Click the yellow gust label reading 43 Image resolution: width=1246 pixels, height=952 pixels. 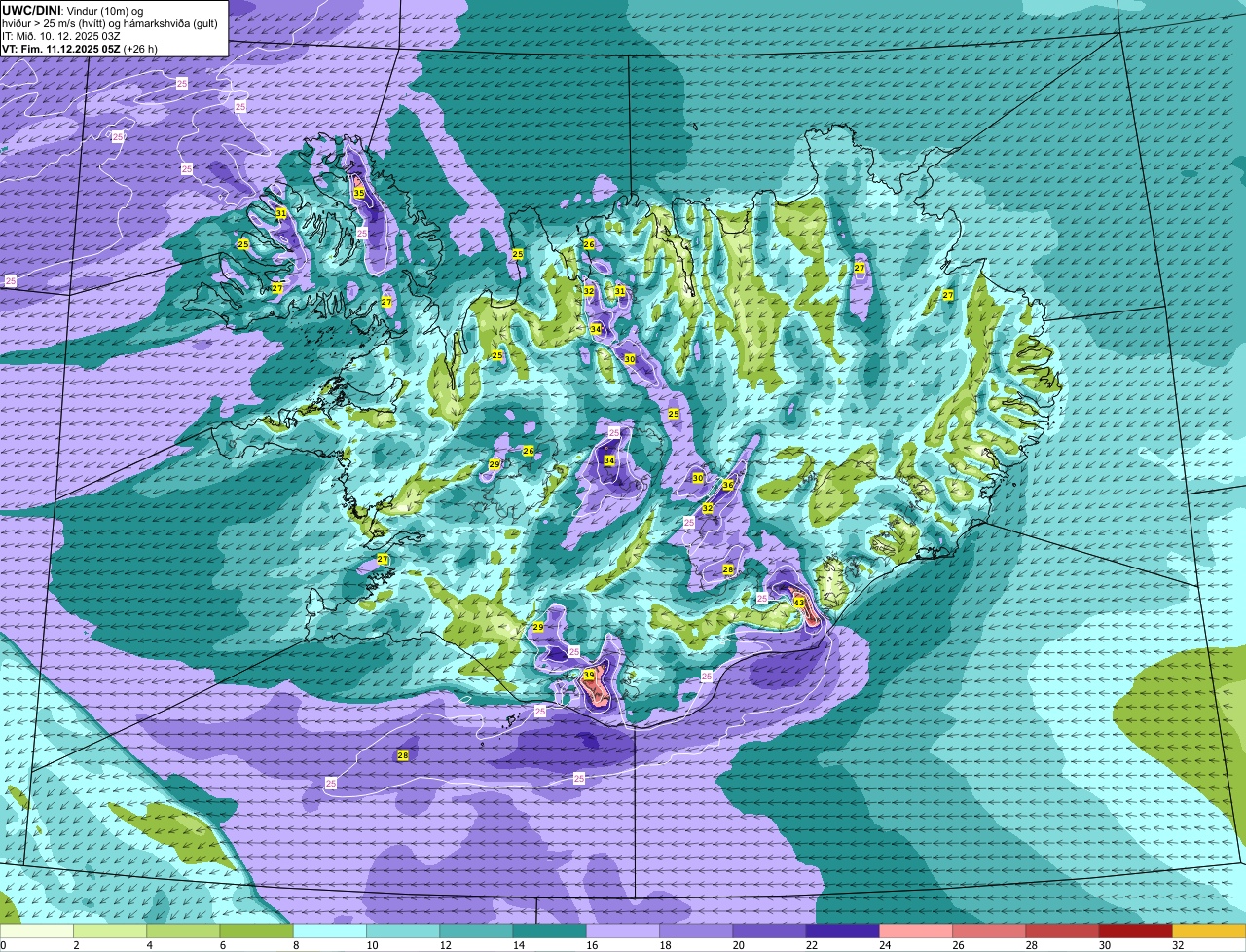tap(799, 603)
